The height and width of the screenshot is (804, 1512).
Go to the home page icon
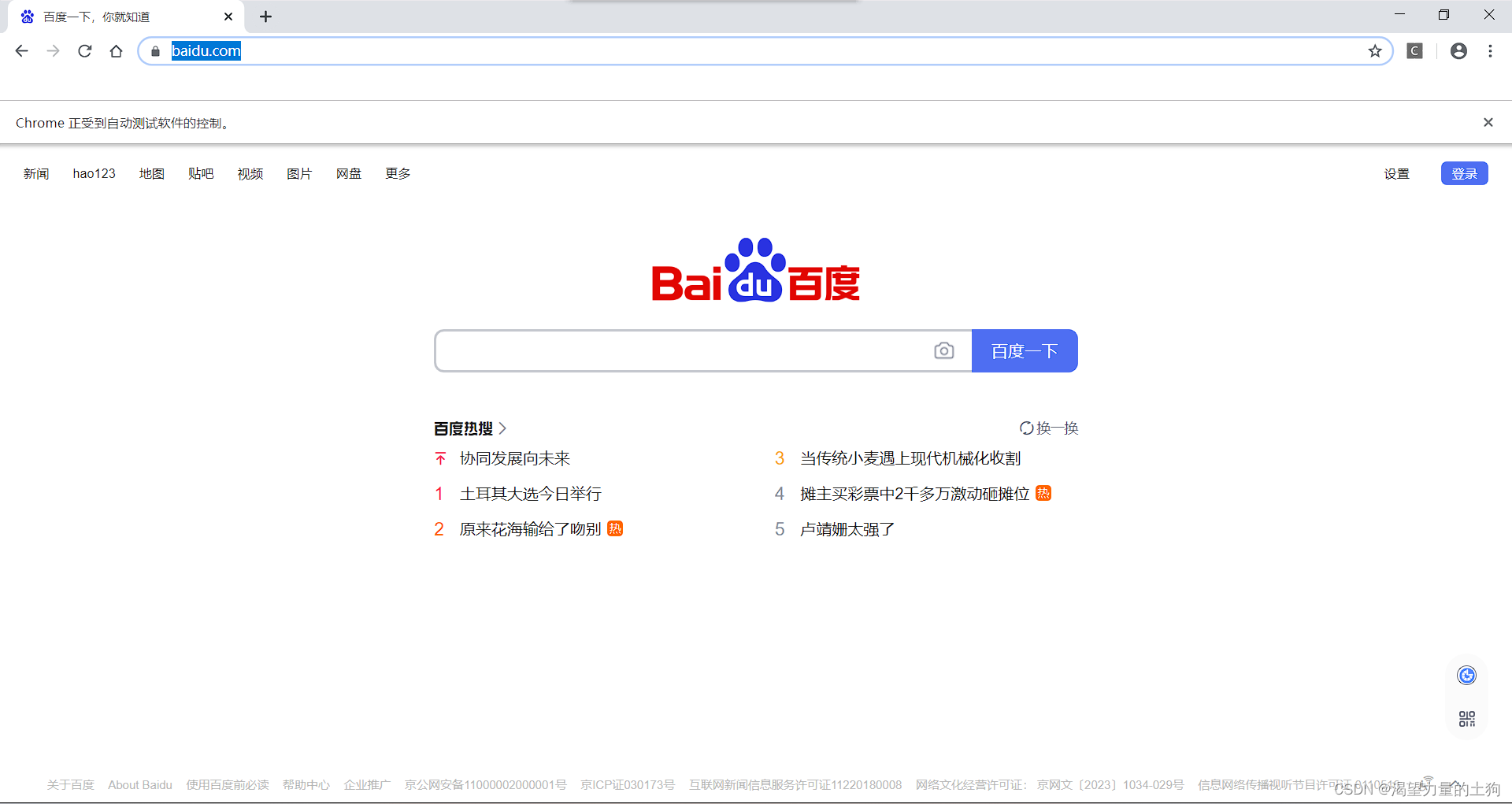pyautogui.click(x=117, y=51)
